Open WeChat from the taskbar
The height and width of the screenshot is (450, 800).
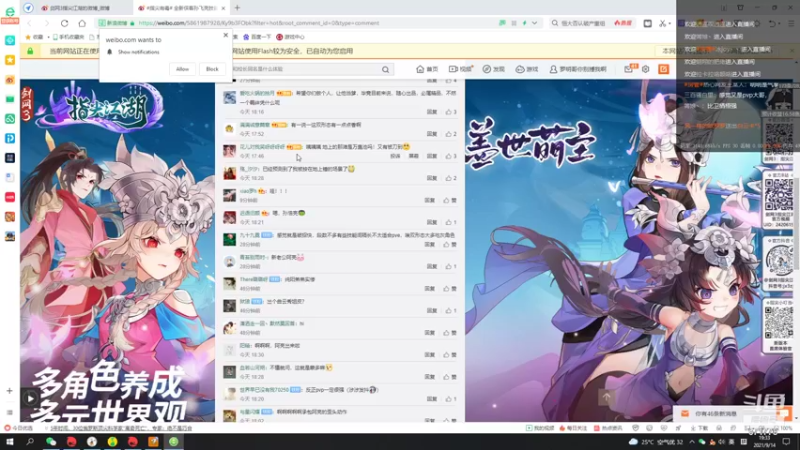point(51,441)
